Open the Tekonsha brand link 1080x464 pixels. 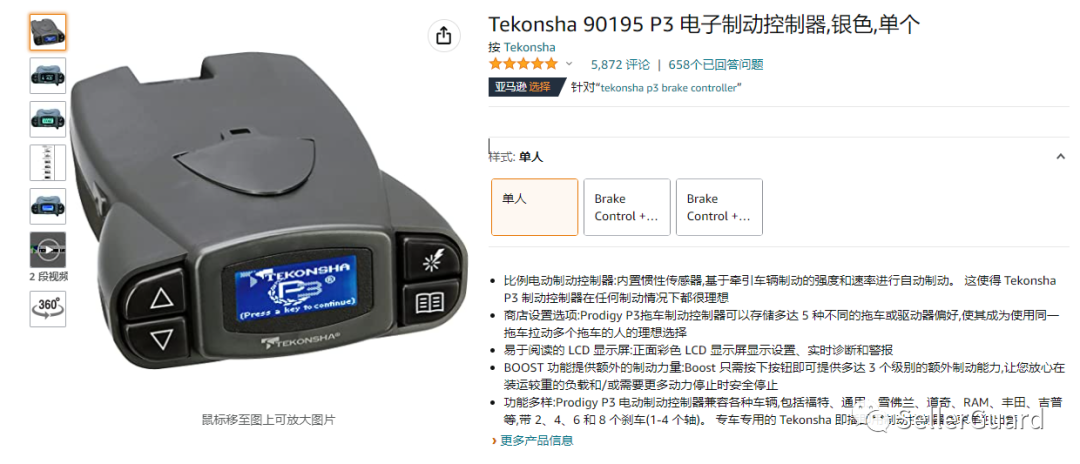coord(530,48)
